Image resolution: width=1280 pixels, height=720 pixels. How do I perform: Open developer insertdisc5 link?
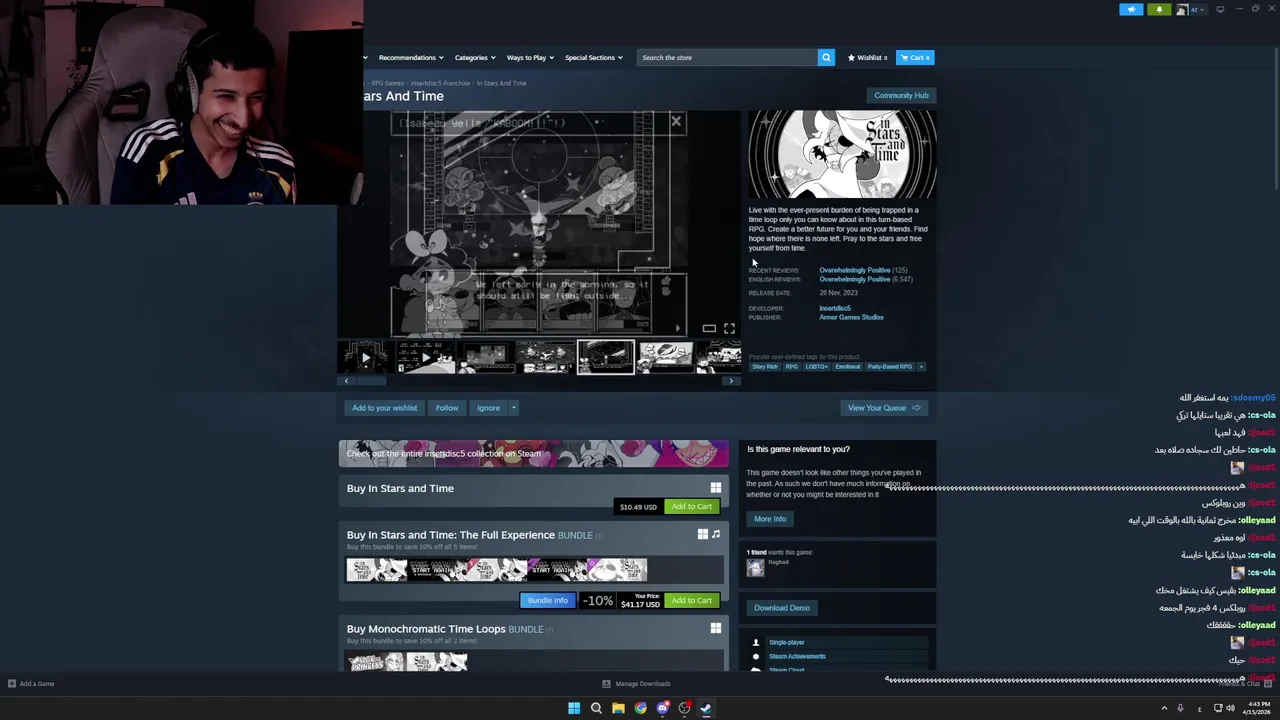835,308
